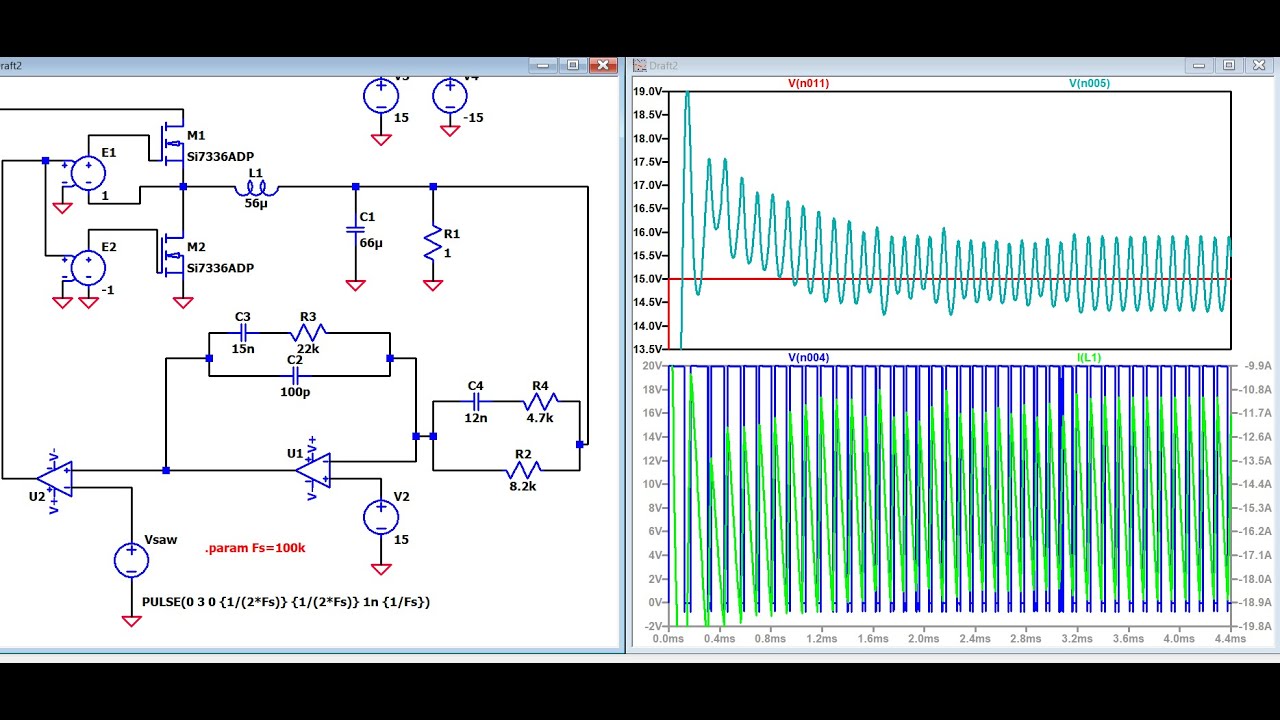Click the C2 capacitor symbol

295,376
